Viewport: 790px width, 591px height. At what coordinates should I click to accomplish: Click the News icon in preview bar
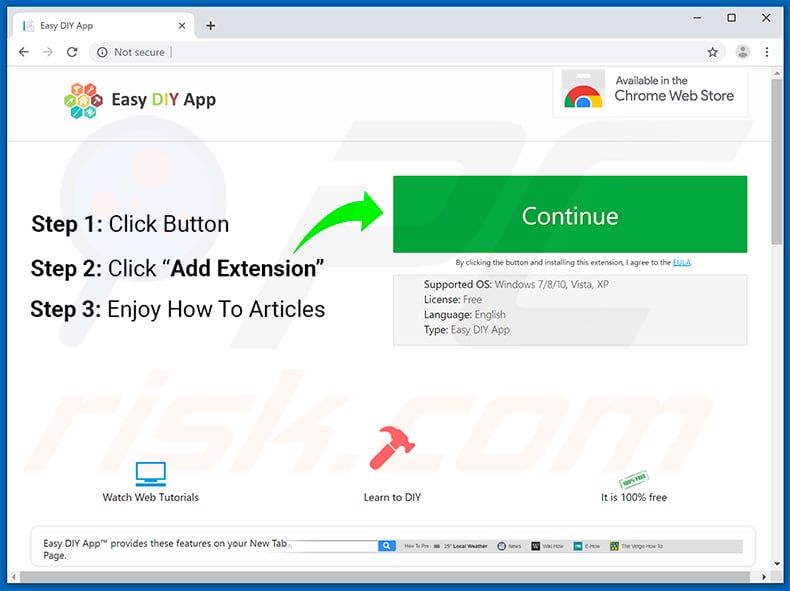[501, 546]
